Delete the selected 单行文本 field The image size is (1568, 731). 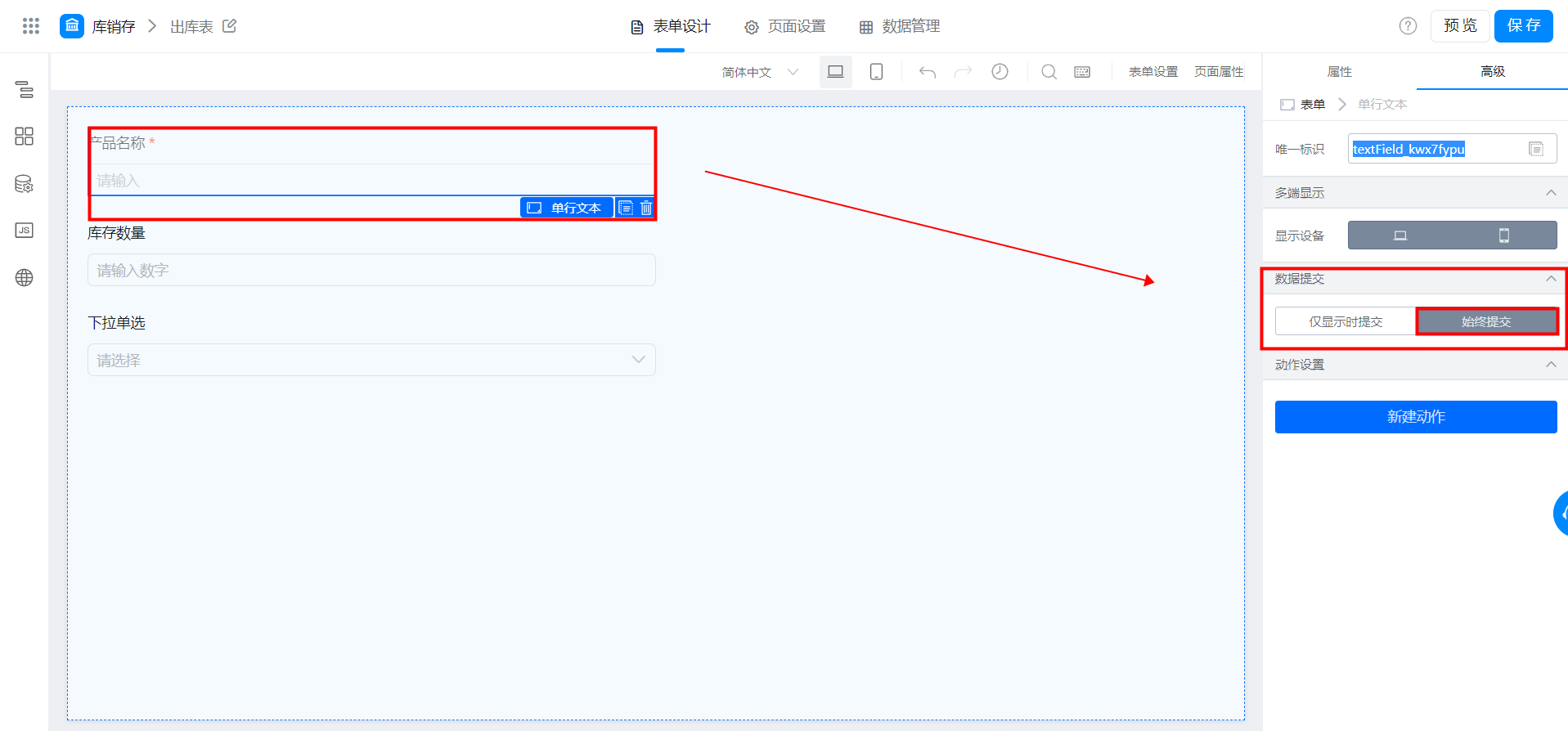(x=646, y=208)
